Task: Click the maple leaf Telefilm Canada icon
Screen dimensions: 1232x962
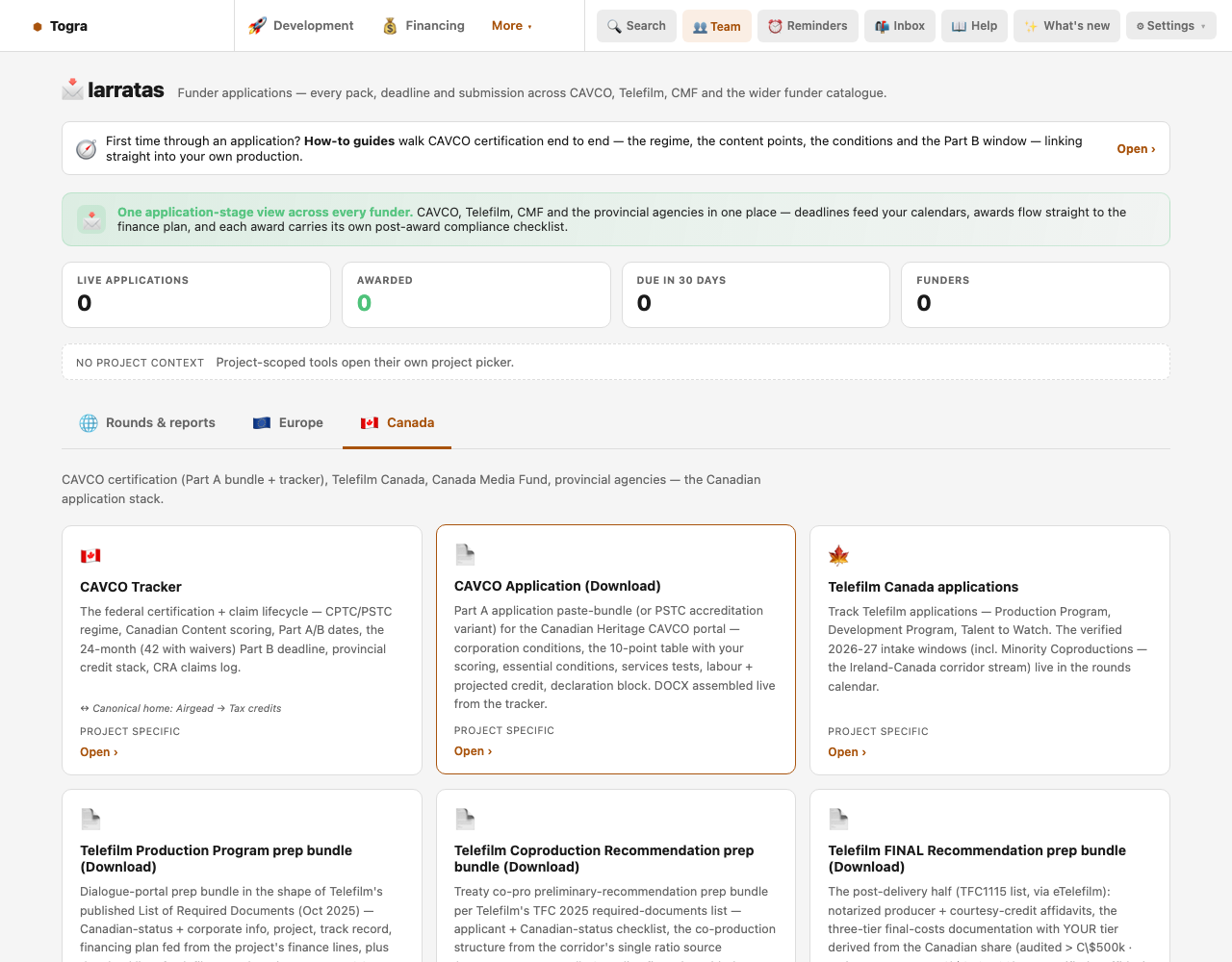Action: coord(838,555)
